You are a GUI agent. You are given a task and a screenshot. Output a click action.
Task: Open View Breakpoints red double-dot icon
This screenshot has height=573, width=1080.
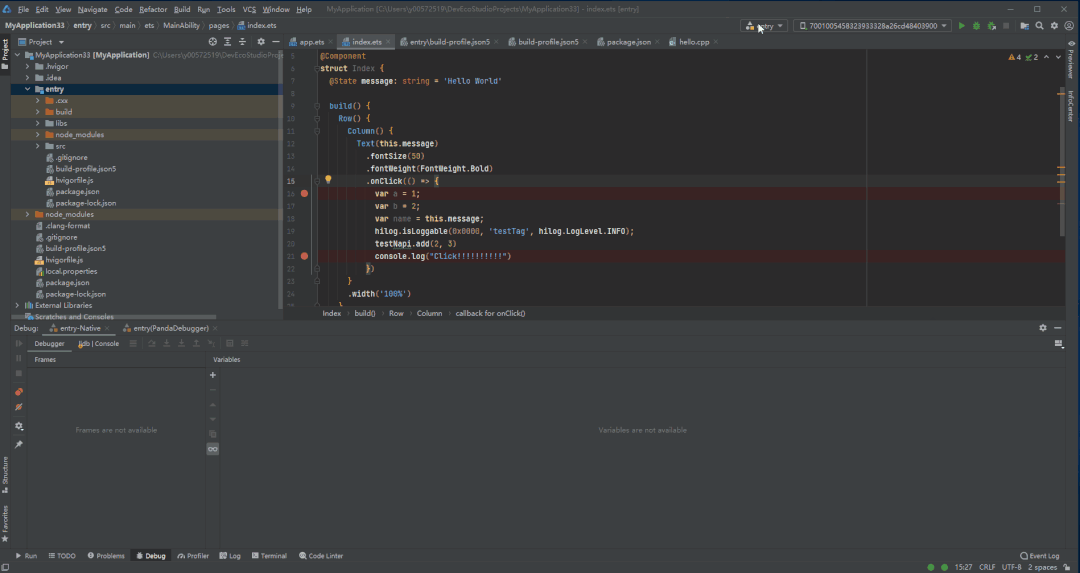(19, 392)
